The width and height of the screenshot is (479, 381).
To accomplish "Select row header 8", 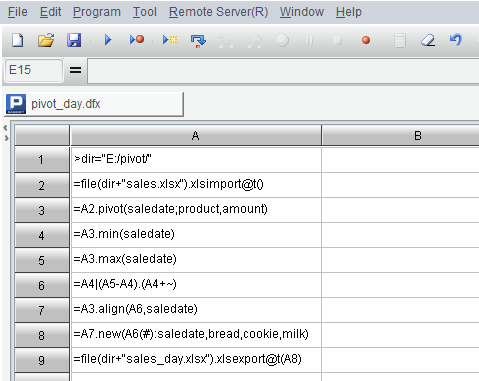I will [42, 335].
